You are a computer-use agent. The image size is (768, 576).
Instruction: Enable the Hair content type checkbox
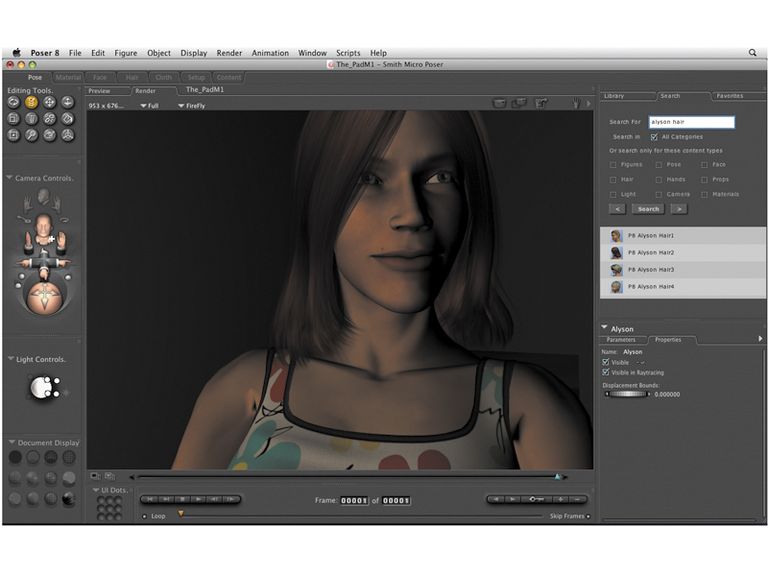[613, 179]
